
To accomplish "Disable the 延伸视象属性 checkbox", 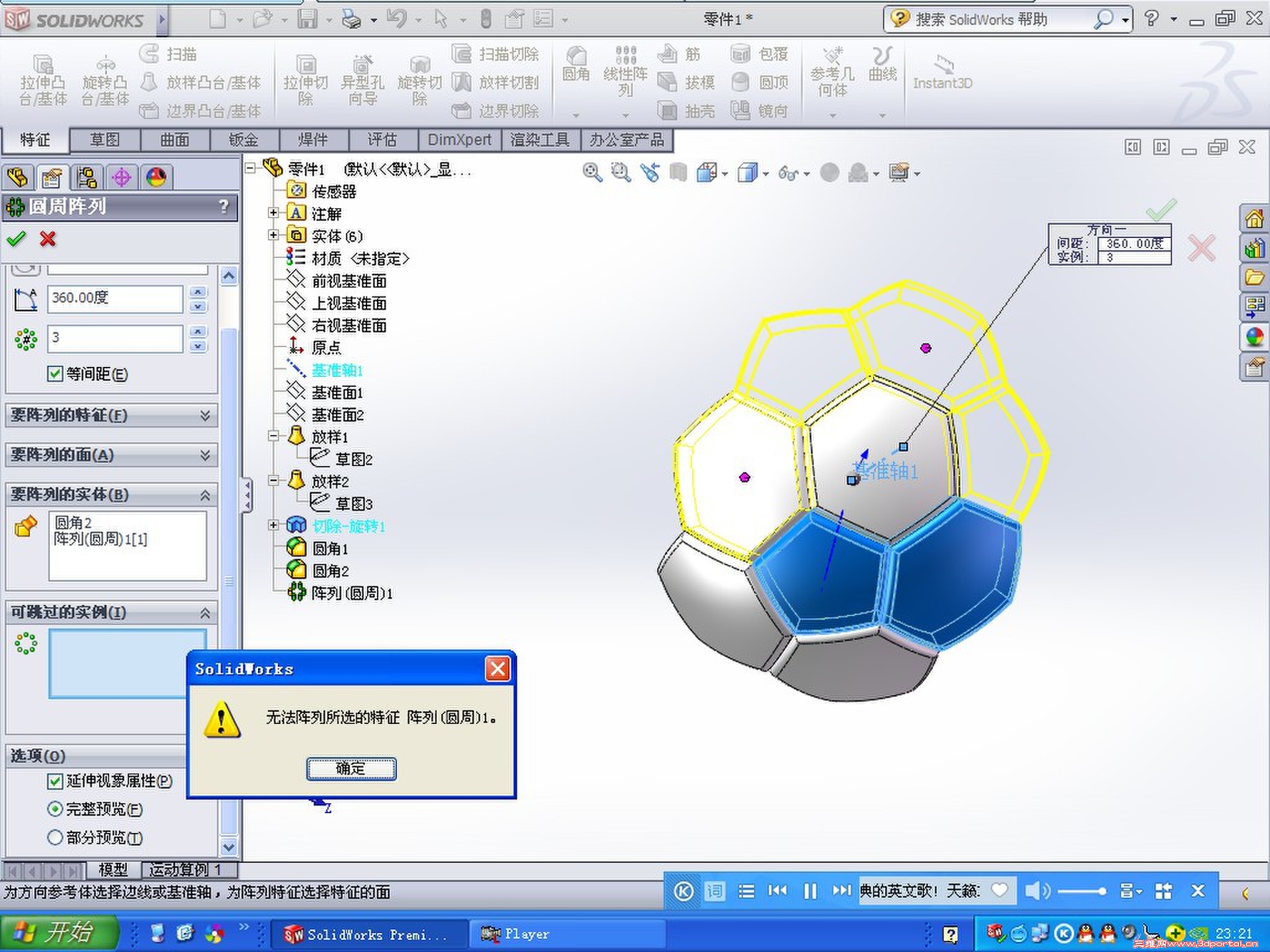I will (x=55, y=782).
